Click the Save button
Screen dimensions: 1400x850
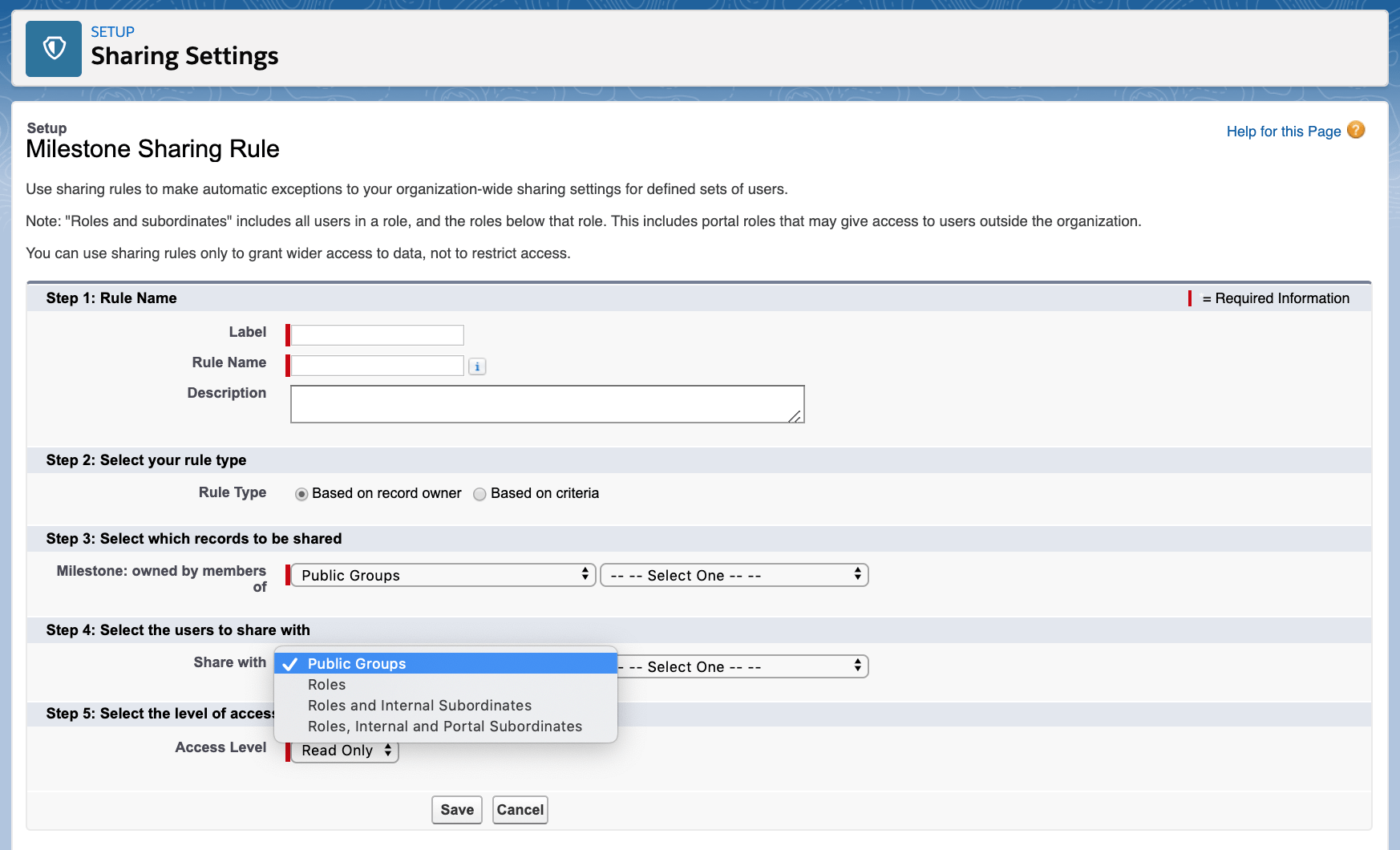(455, 810)
